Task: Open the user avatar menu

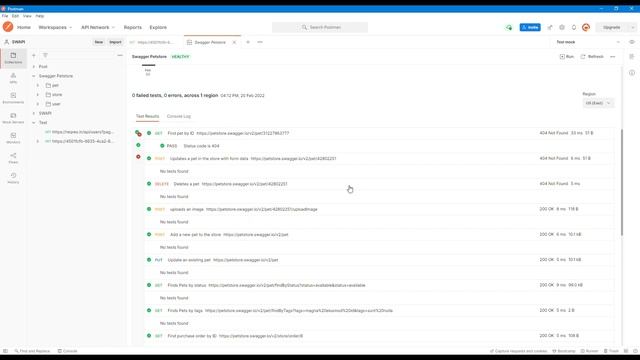Action: pos(586,27)
